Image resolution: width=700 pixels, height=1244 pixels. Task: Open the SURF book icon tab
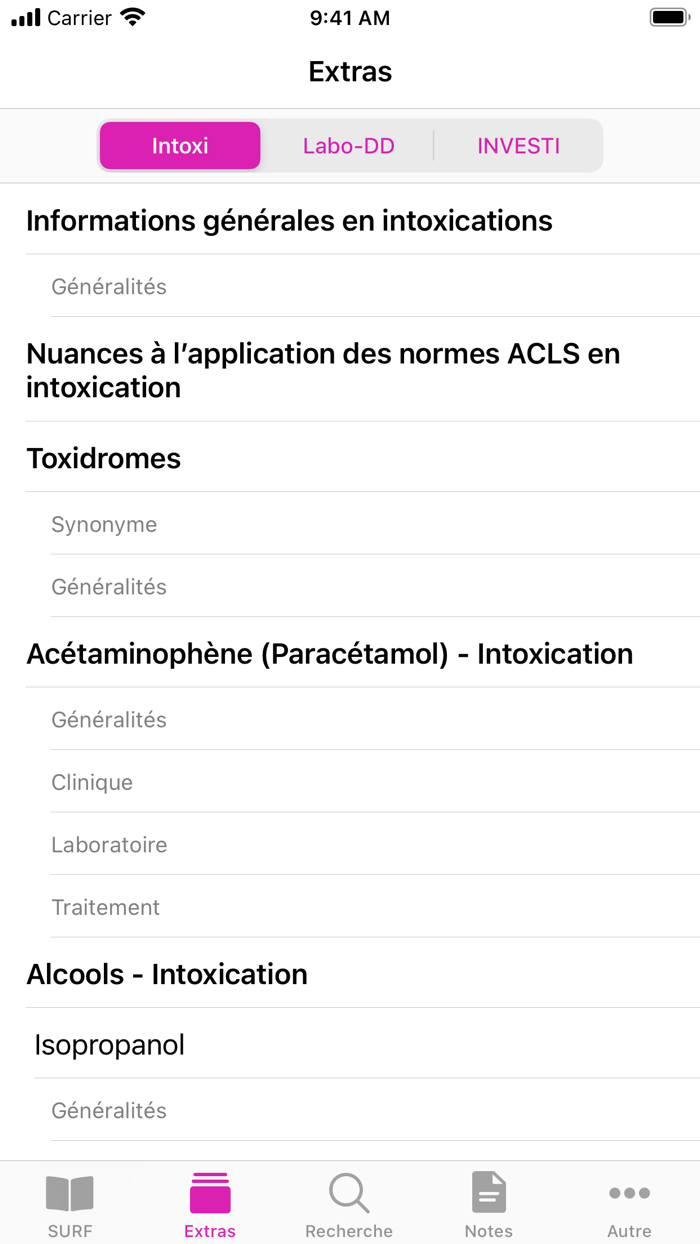70,1194
